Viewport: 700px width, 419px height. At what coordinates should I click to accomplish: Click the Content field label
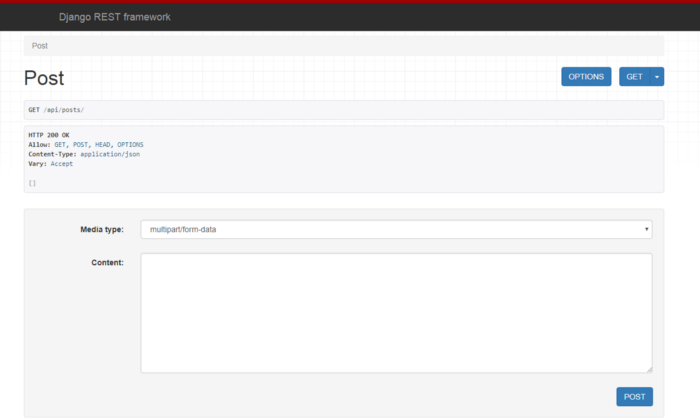pyautogui.click(x=108, y=262)
